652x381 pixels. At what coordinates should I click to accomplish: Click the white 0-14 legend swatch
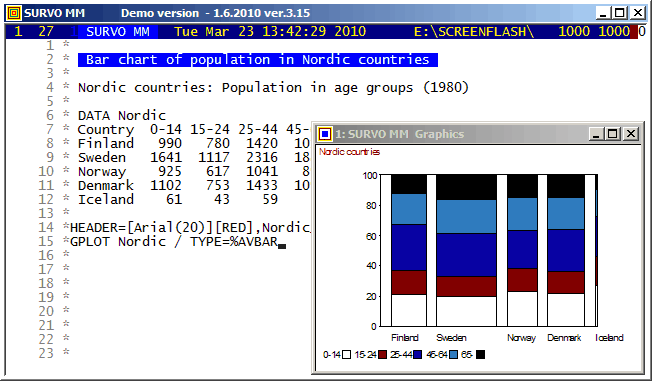tap(346, 354)
